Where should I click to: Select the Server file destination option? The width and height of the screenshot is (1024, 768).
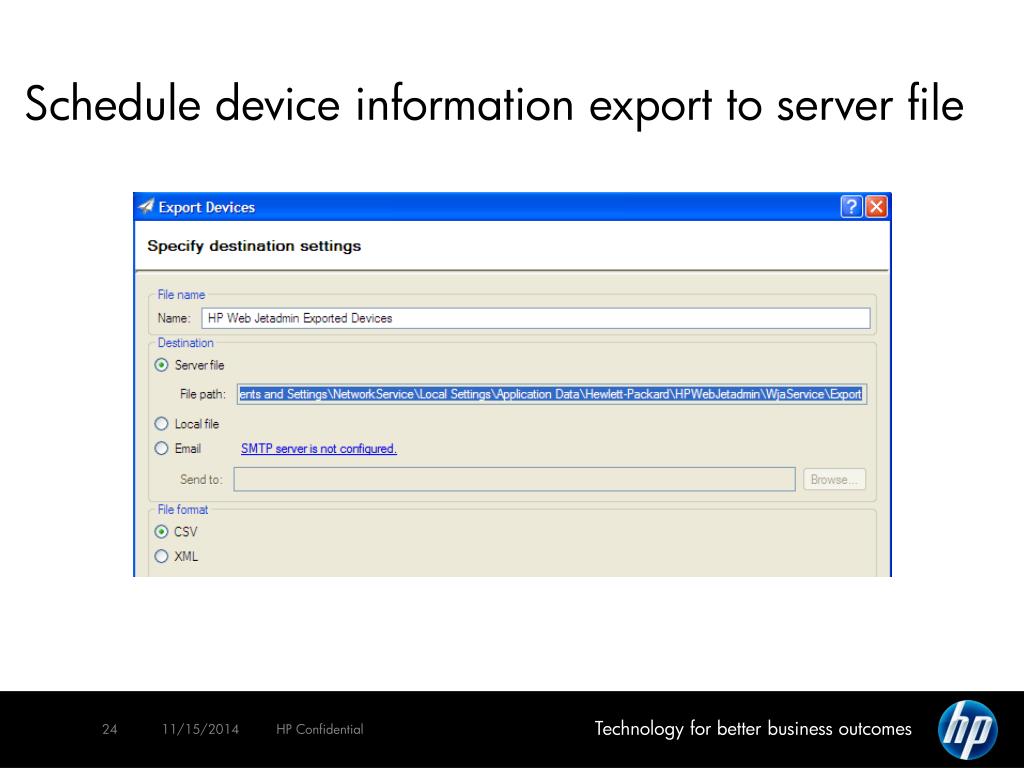coord(161,365)
